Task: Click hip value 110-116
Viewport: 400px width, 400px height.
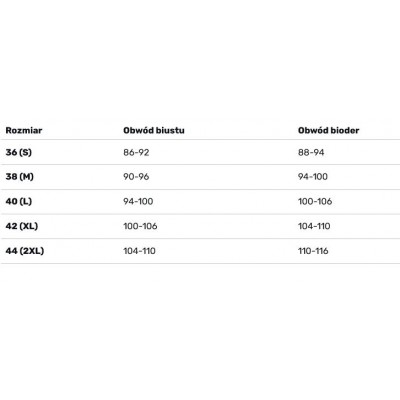Action: (313, 251)
